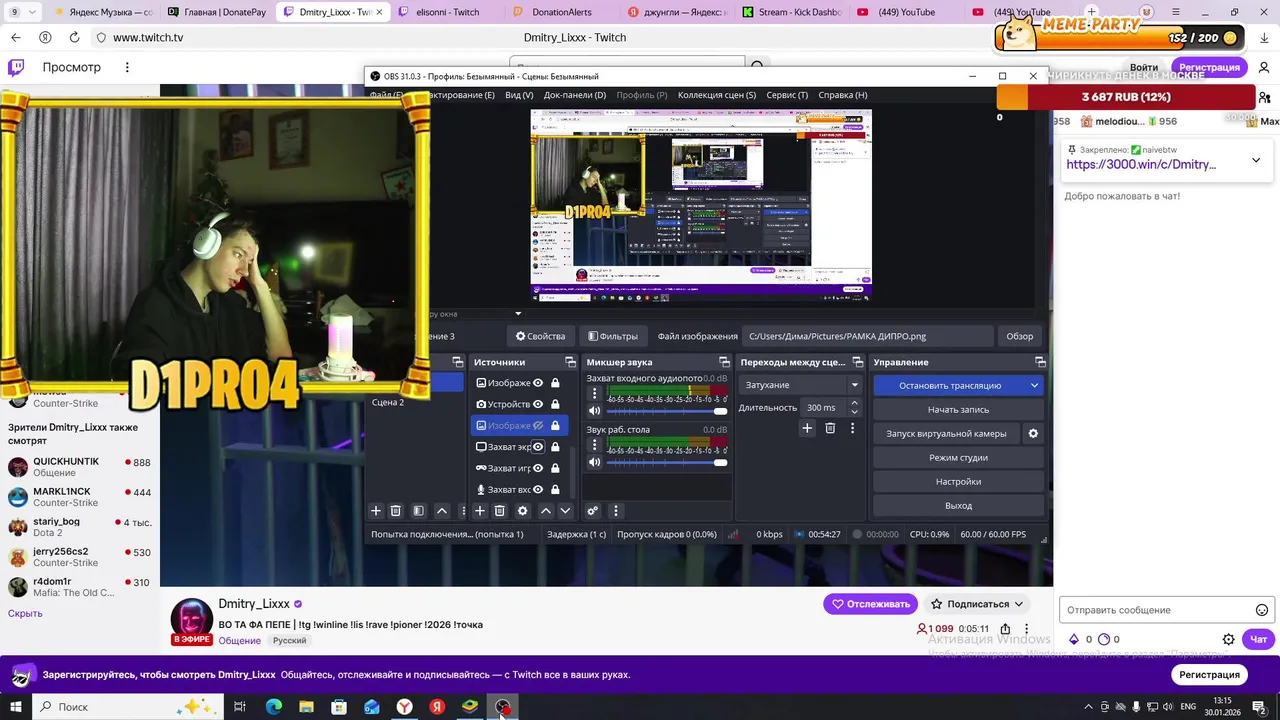Adjust Звук раб. стола volume slider
1280x720 pixels.
[x=667, y=462]
